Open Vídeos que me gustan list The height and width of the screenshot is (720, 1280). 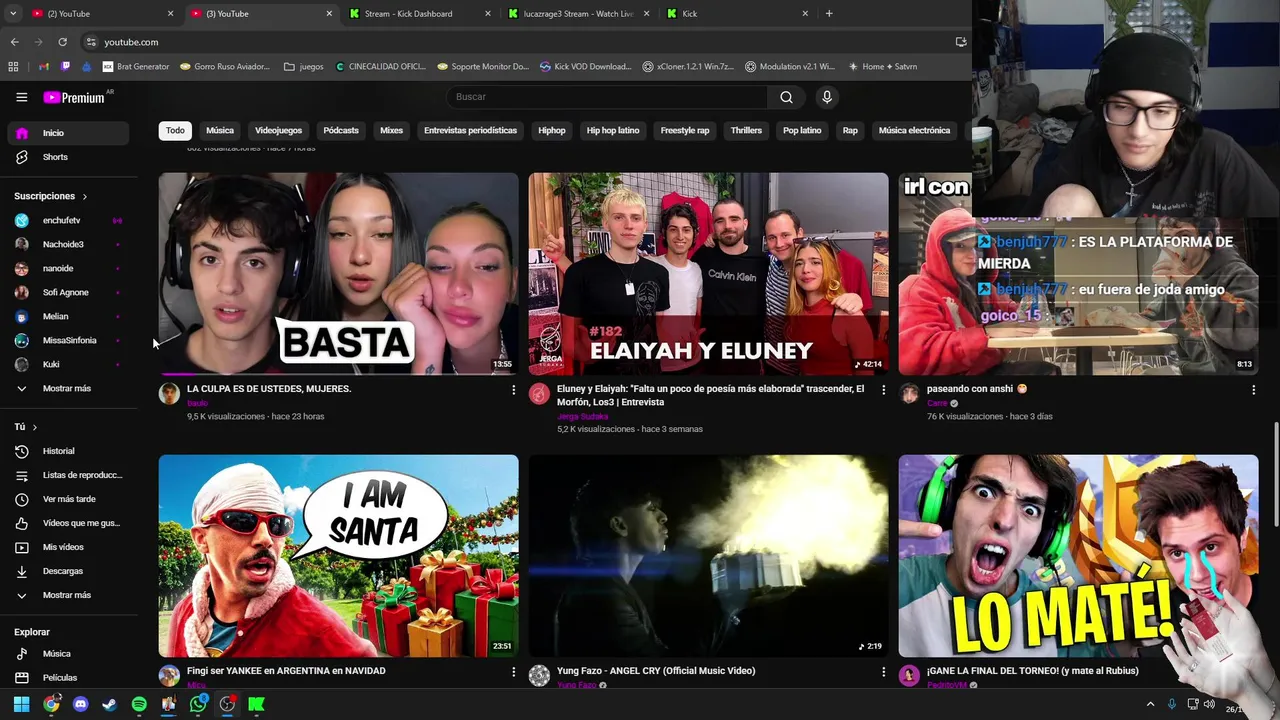pyautogui.click(x=68, y=523)
